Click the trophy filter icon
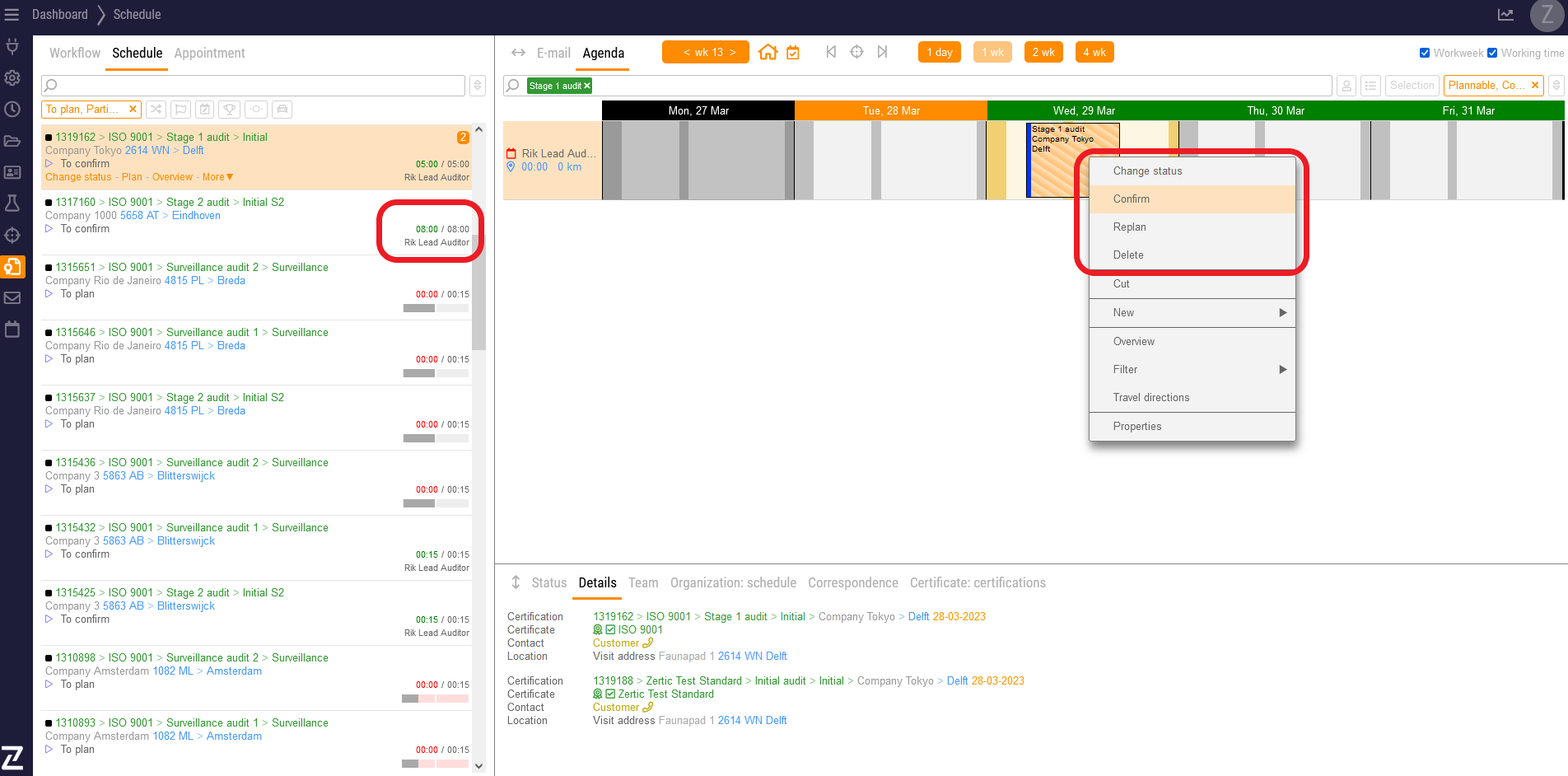1568x776 pixels. click(x=230, y=110)
